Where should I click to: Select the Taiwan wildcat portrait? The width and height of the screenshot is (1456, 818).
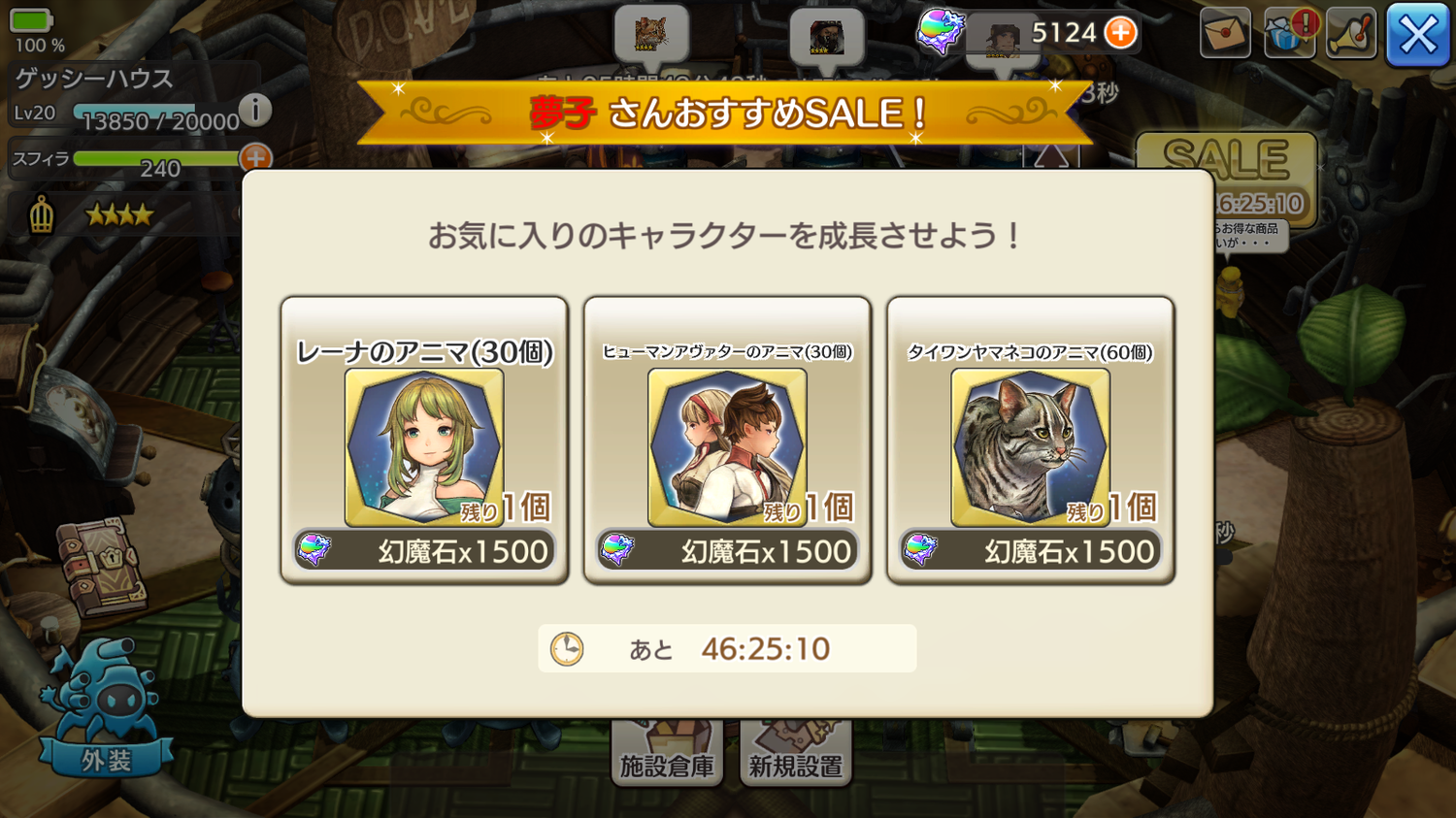click(x=1030, y=447)
